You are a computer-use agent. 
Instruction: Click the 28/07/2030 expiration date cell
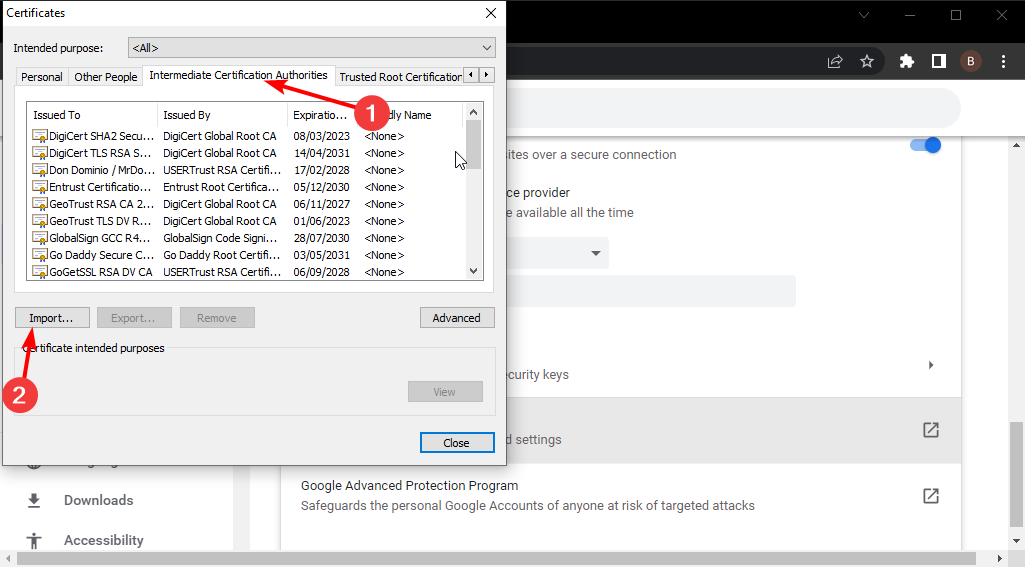pyautogui.click(x=322, y=238)
